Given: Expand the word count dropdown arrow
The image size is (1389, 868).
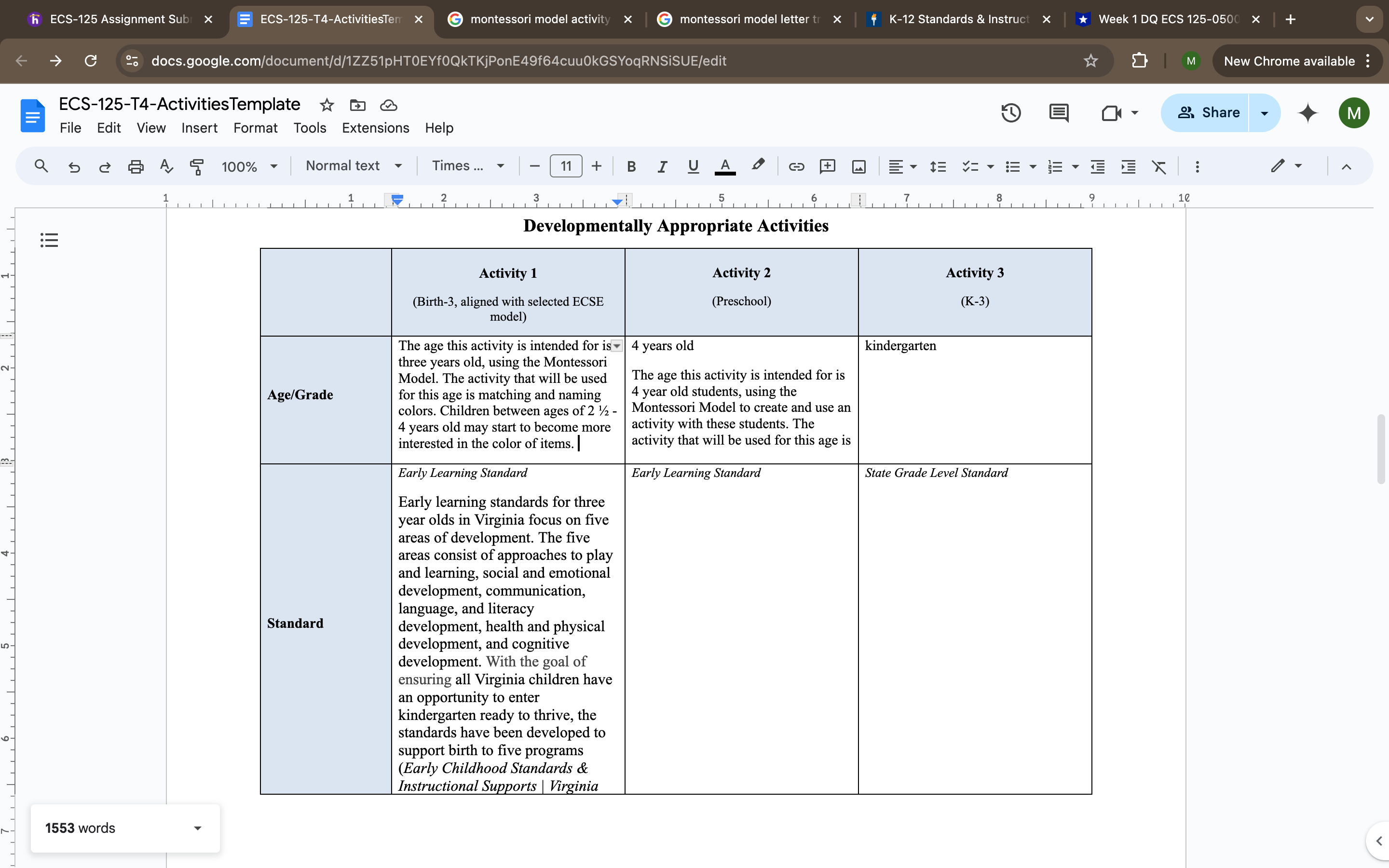Looking at the screenshot, I should 197,828.
